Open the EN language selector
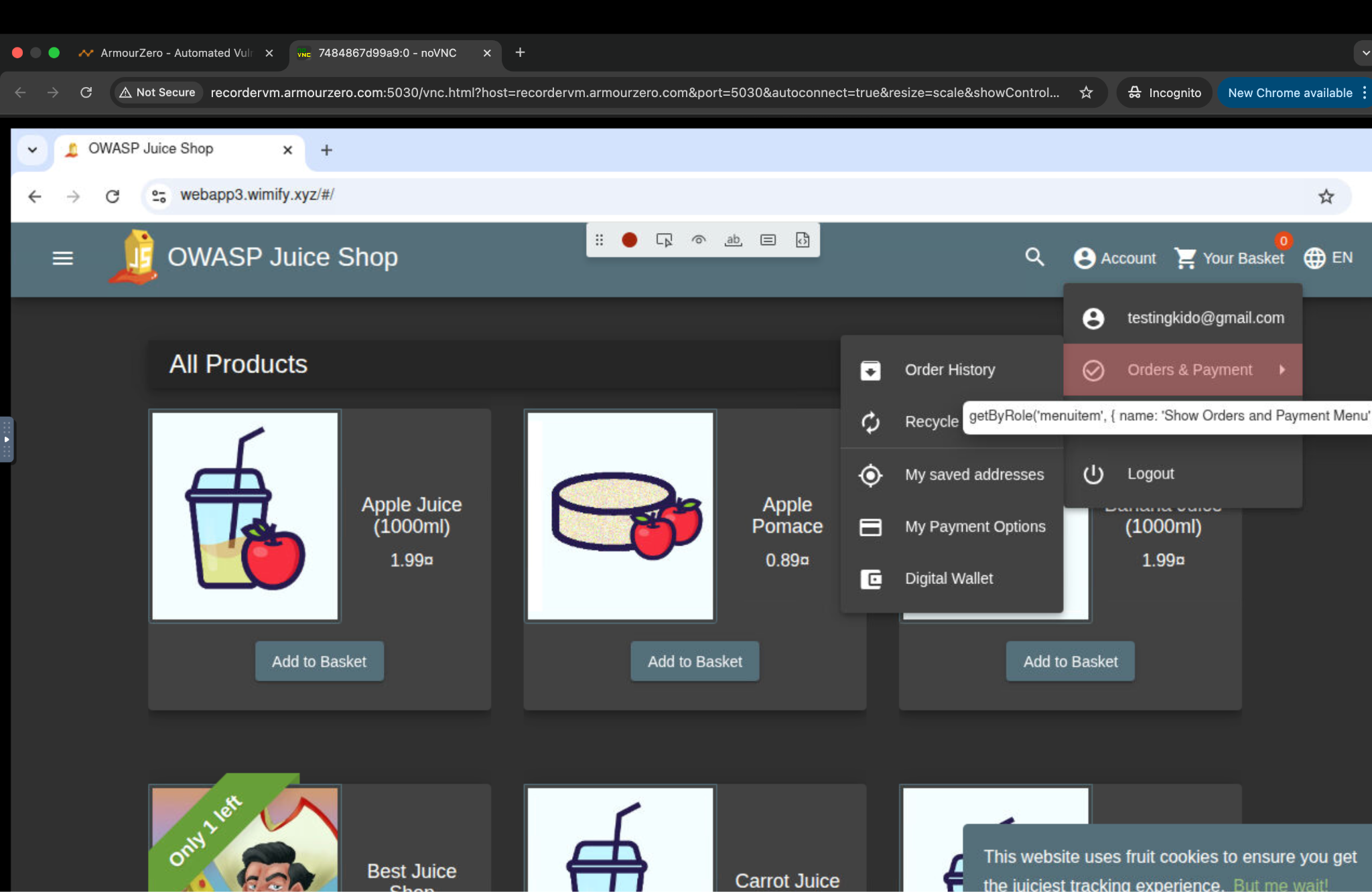1372x892 pixels. [x=1328, y=258]
